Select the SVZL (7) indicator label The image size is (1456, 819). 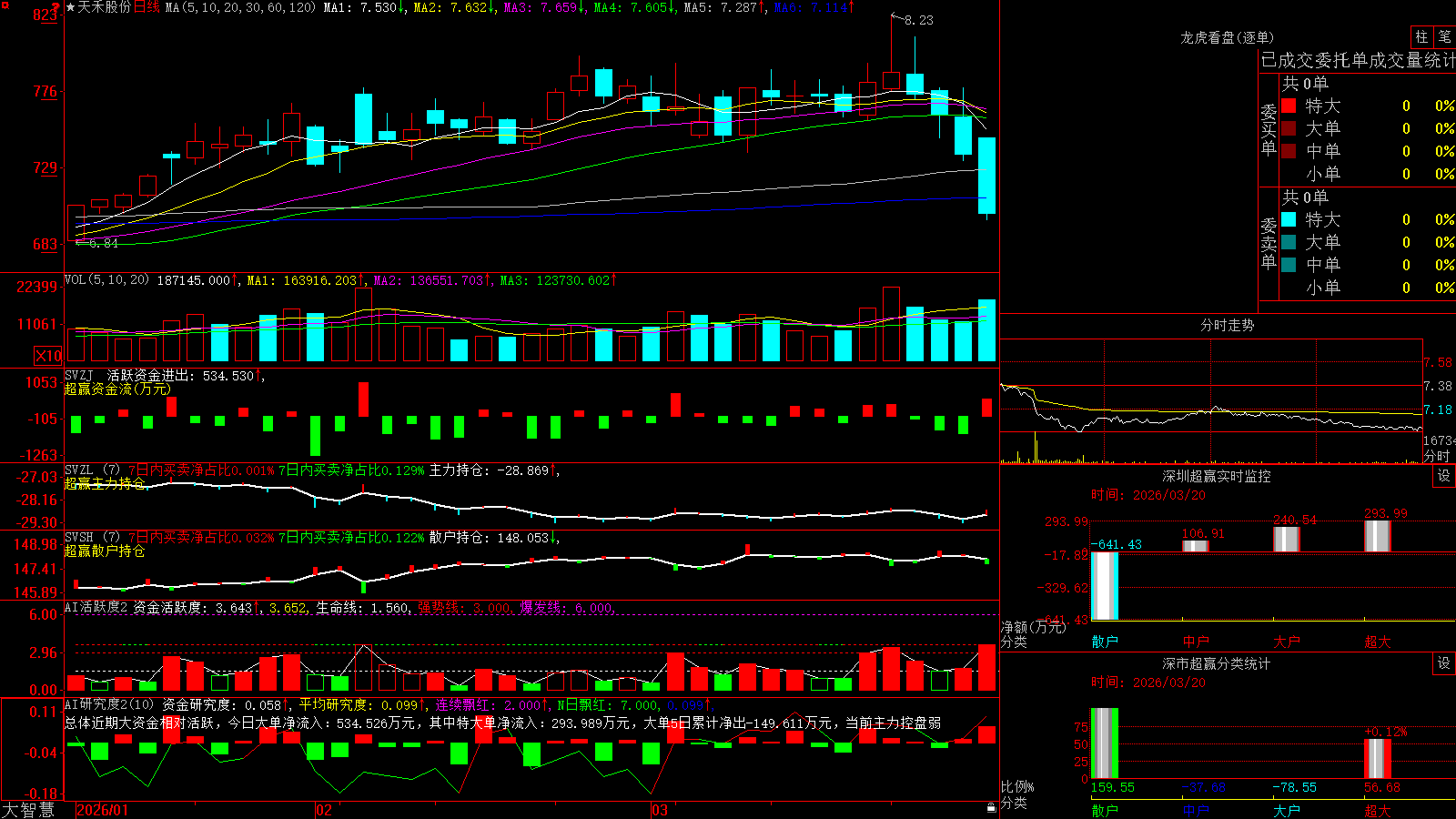point(92,470)
